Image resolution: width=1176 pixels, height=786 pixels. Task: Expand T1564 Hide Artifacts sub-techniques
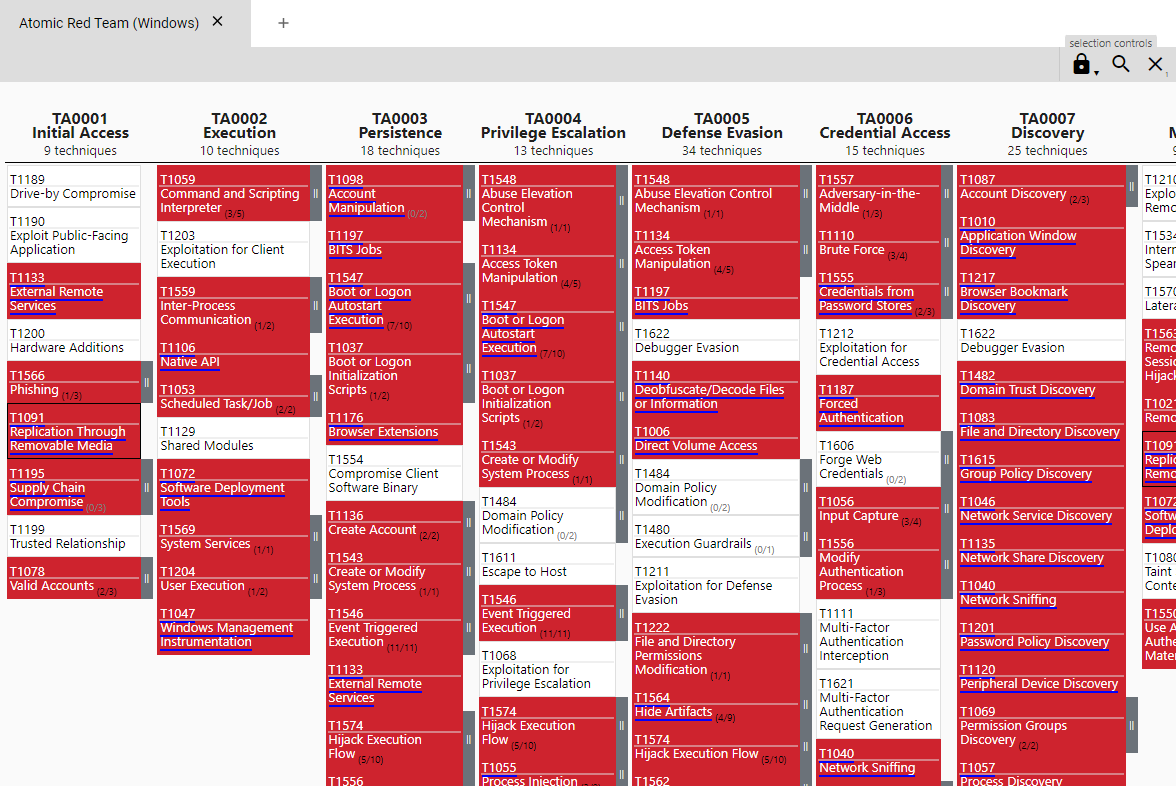coord(806,704)
